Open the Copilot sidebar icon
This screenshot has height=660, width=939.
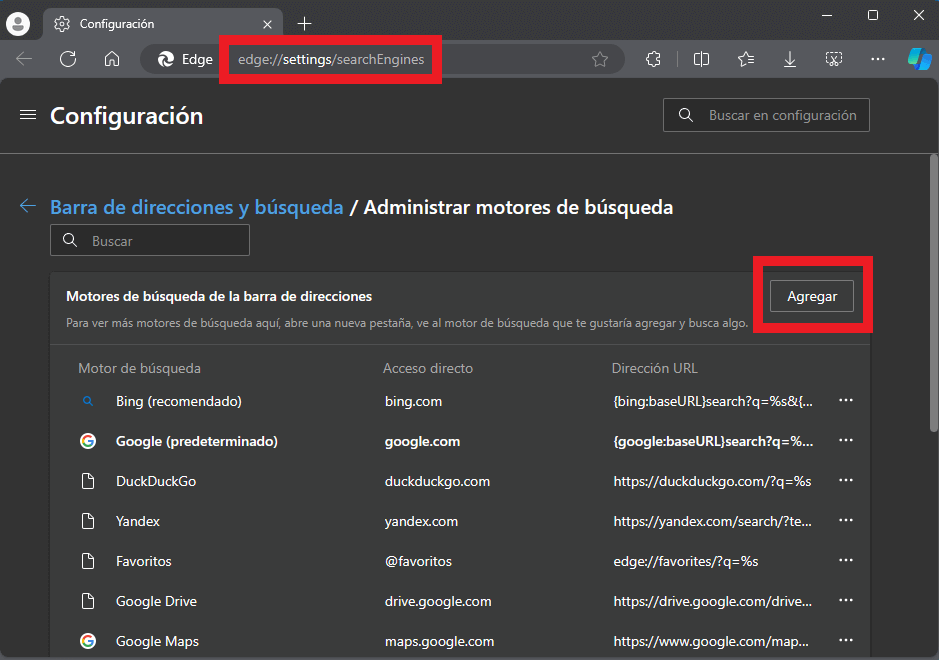tap(919, 59)
